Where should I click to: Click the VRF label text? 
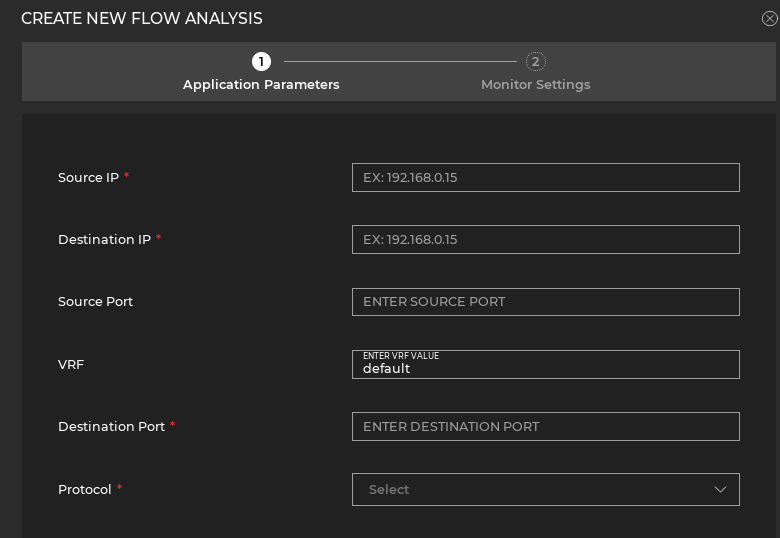(71, 365)
